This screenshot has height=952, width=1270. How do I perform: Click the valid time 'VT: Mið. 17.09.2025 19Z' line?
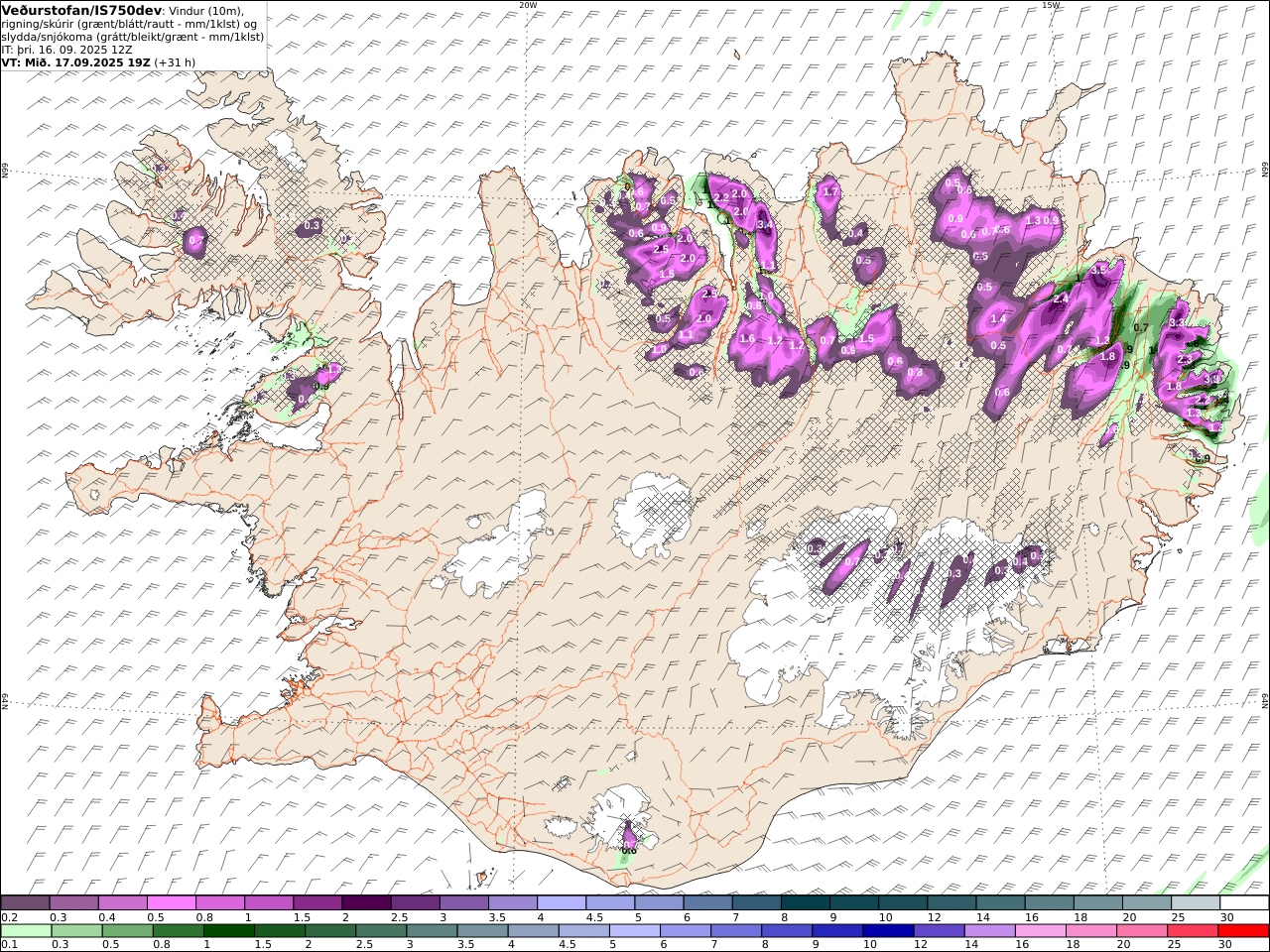click(x=75, y=61)
